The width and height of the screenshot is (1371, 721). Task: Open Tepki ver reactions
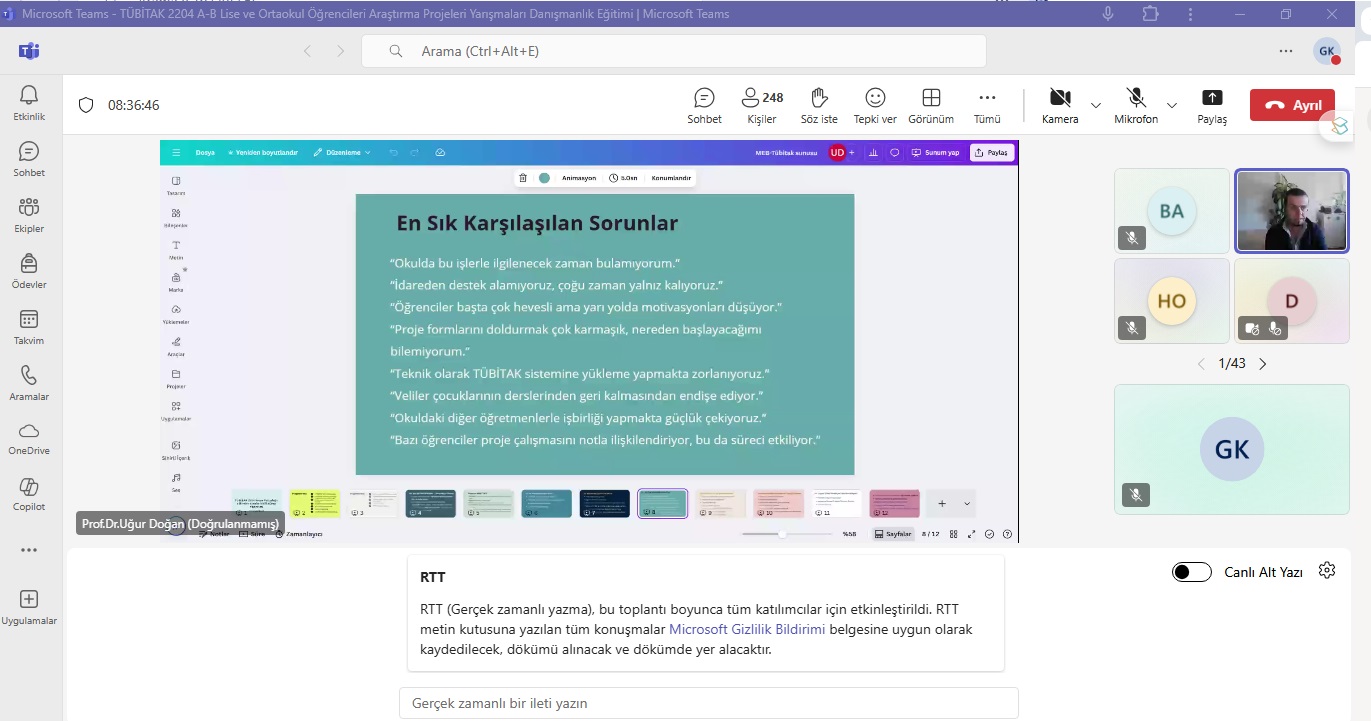tap(875, 104)
